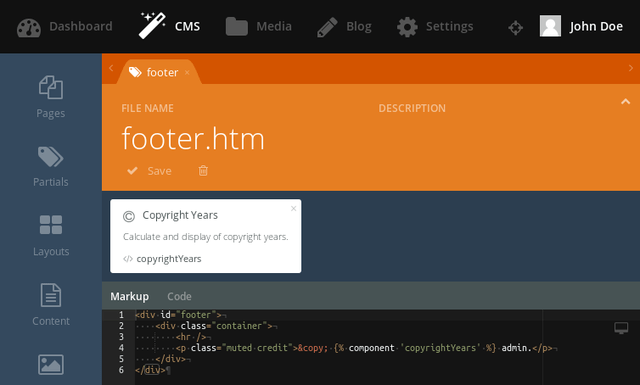Select the Partials tags icon
Viewport: 640px width, 385px height.
[51, 157]
